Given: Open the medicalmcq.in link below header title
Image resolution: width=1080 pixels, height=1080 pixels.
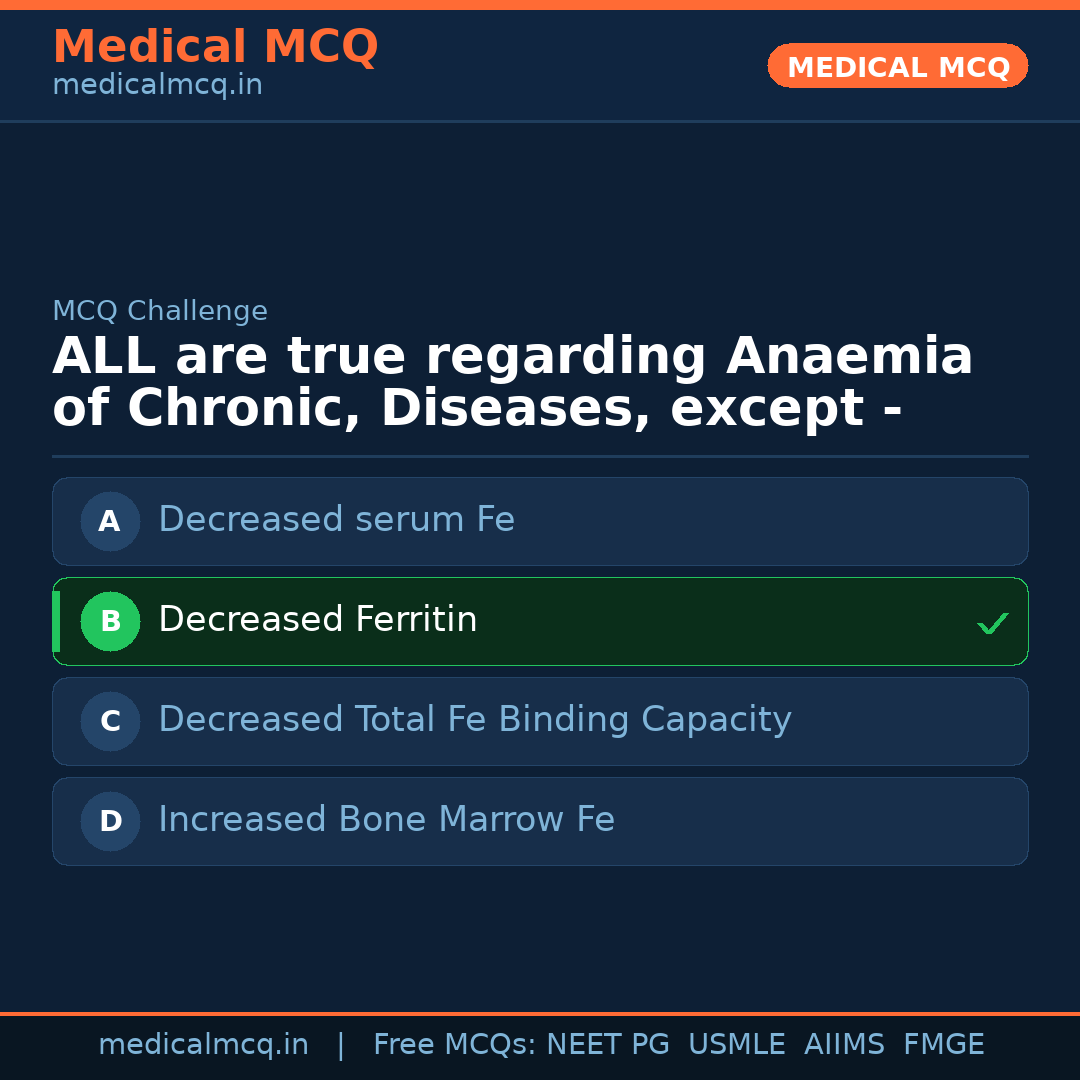Looking at the screenshot, I should pyautogui.click(x=157, y=85).
